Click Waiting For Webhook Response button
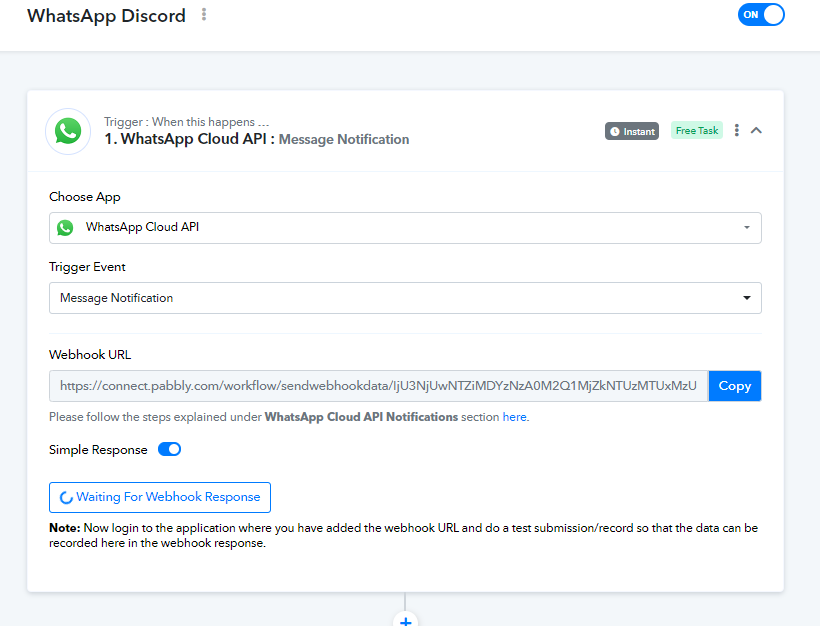The width and height of the screenshot is (820, 626). pos(160,497)
